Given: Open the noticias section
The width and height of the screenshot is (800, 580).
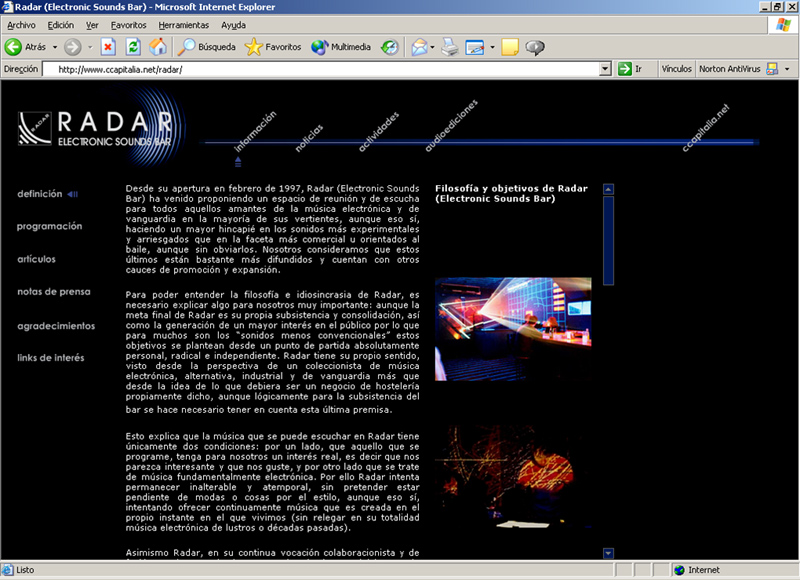Looking at the screenshot, I should pos(309,138).
